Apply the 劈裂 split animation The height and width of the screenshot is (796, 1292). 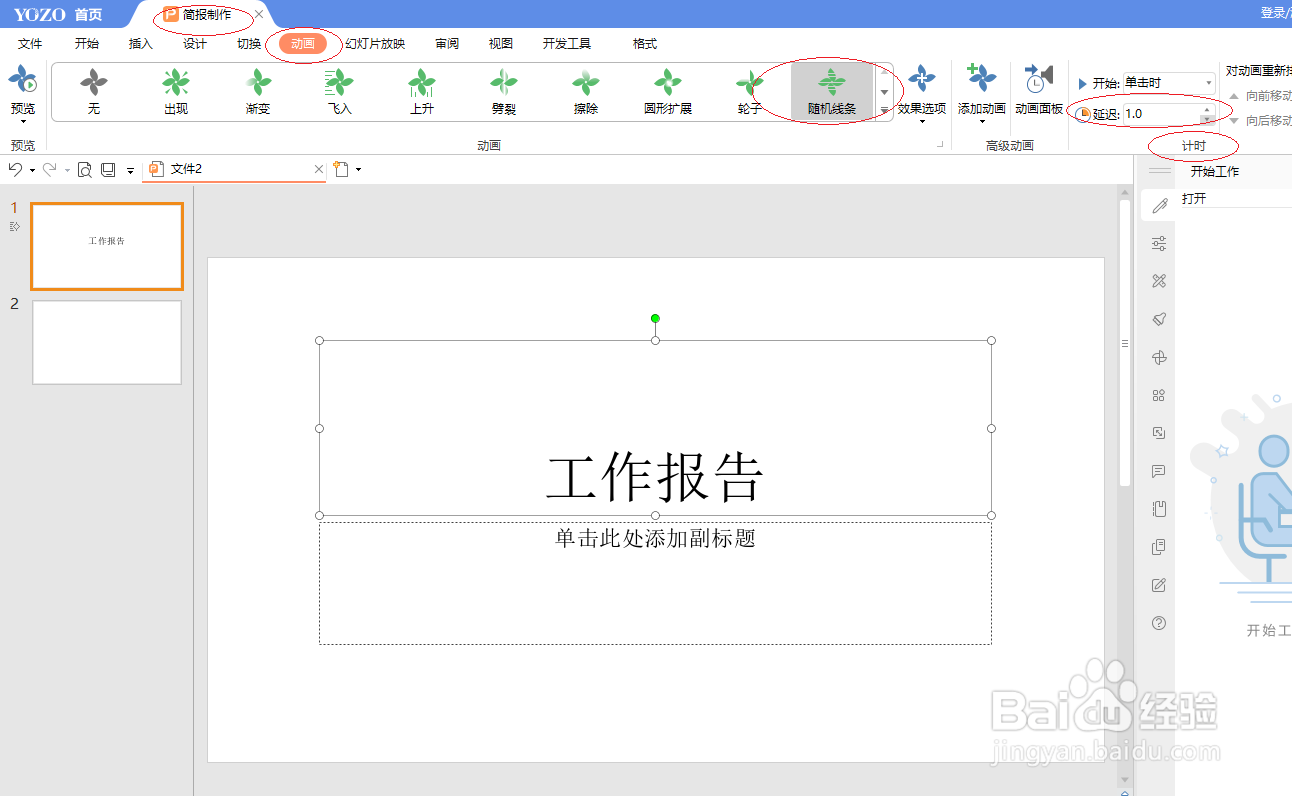coord(504,91)
